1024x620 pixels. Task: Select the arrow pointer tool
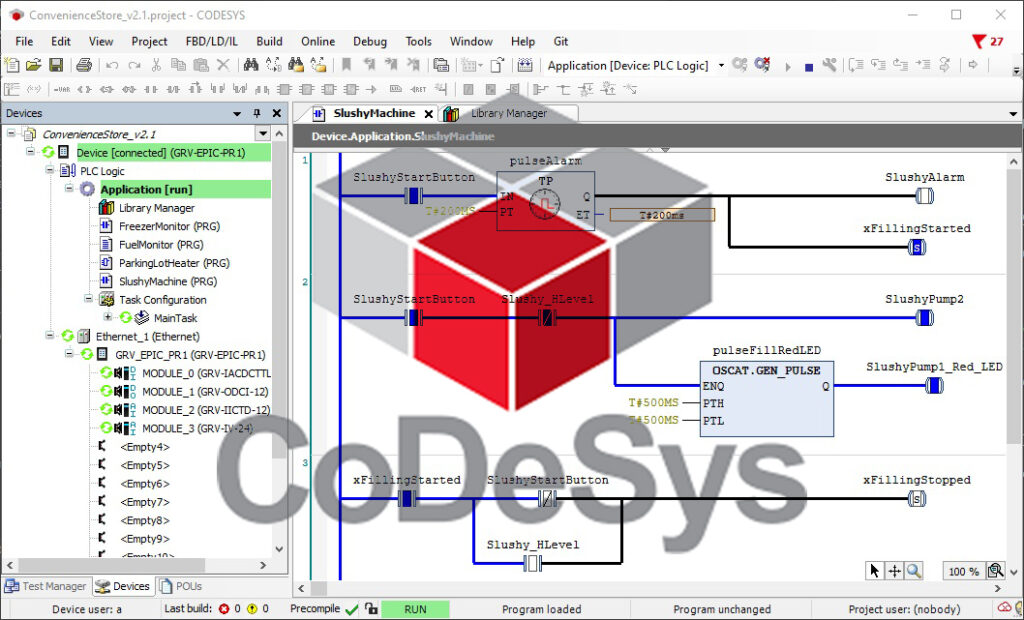[875, 571]
